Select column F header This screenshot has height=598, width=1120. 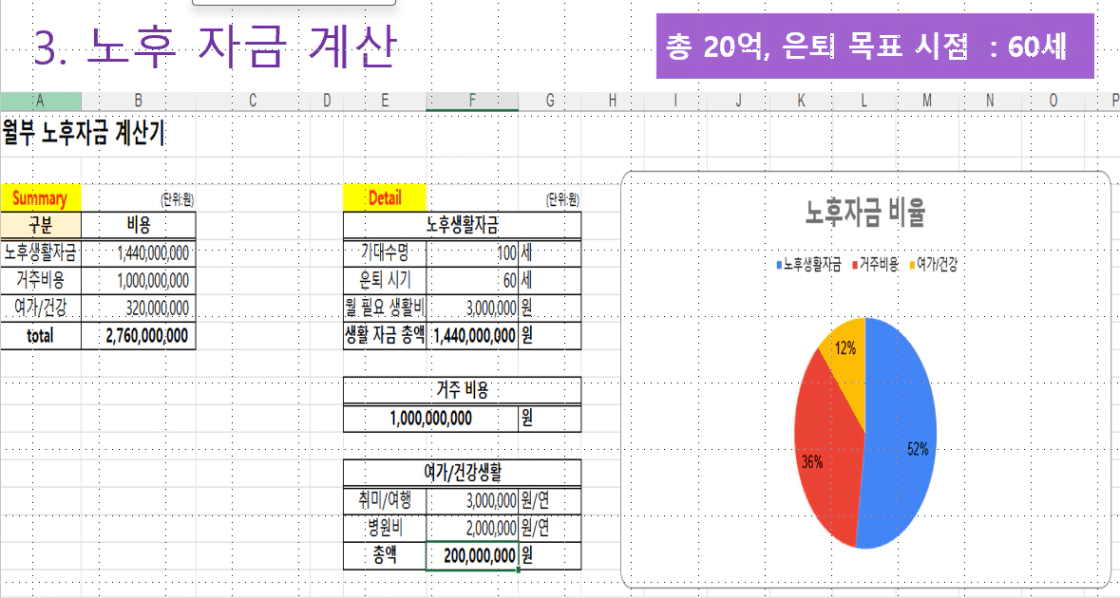[x=472, y=101]
